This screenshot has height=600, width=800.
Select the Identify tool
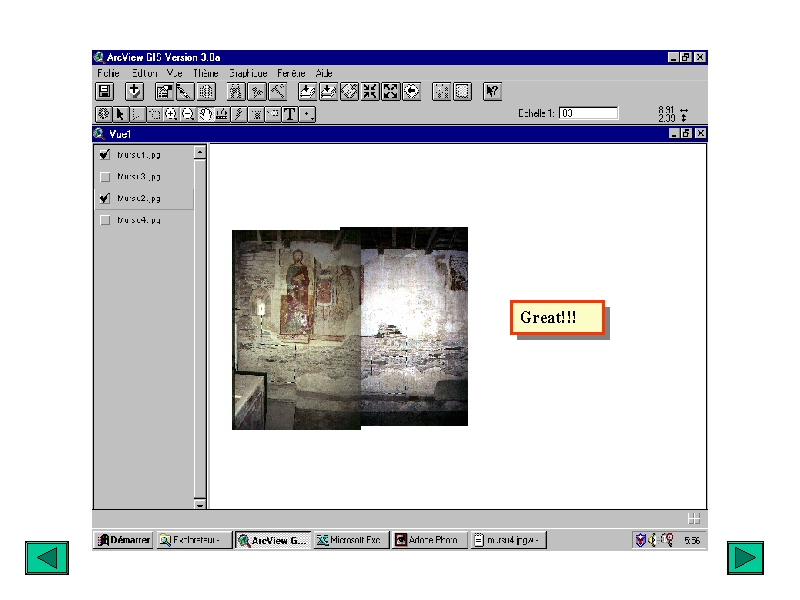pos(104,114)
